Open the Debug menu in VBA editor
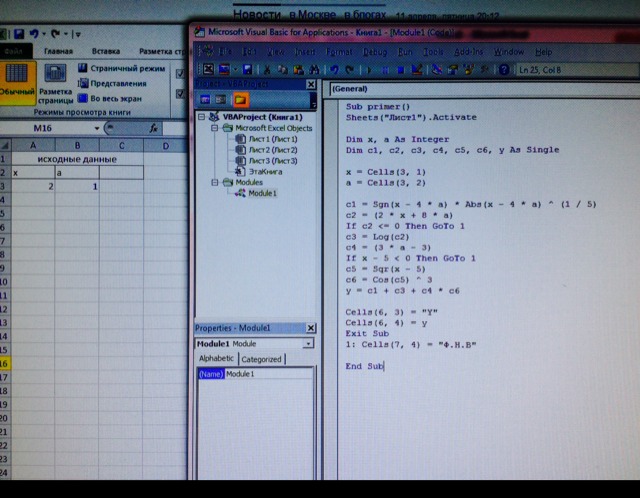640x498 pixels. pos(375,52)
